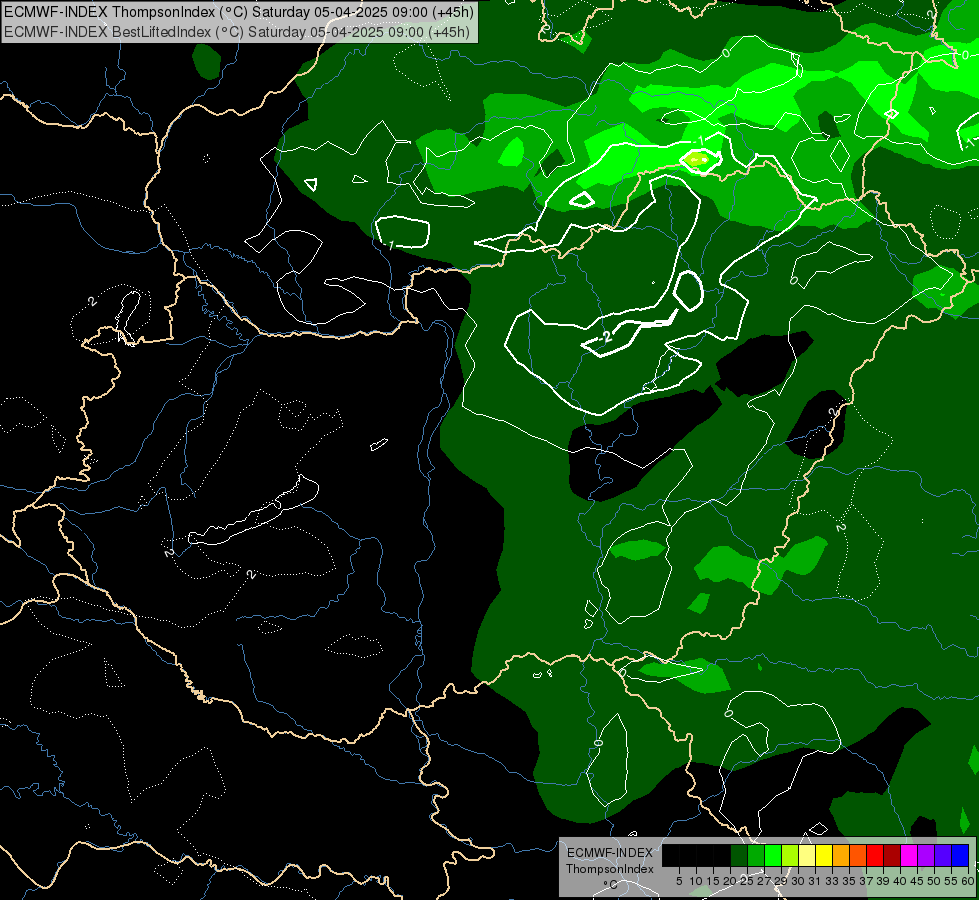Image resolution: width=979 pixels, height=900 pixels.
Task: Click the ThompsonIndex label in the colour legend
Action: [609, 869]
